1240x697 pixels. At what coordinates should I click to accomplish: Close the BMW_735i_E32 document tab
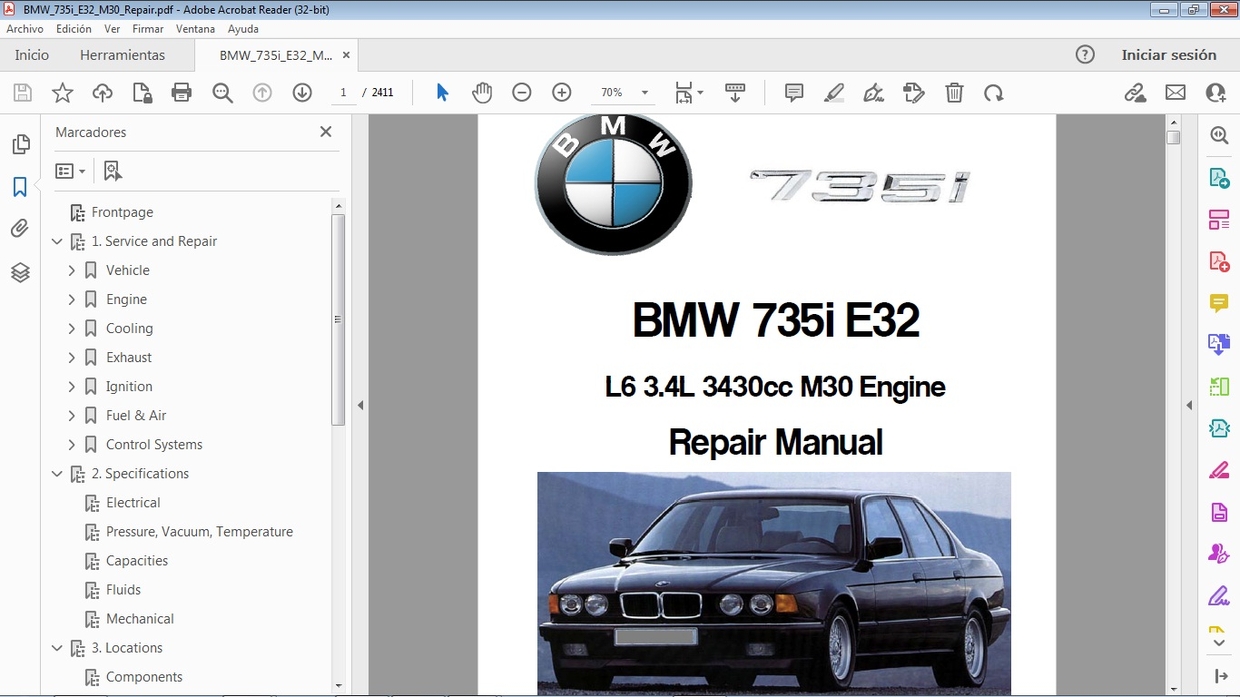(346, 55)
